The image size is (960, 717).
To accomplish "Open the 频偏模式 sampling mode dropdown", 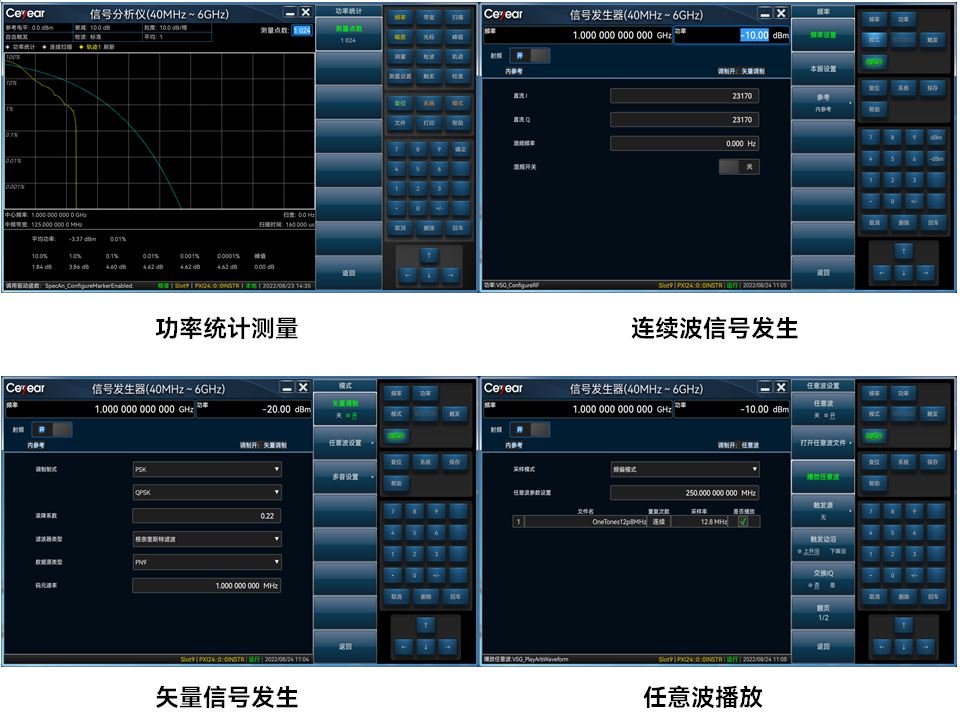I will pos(684,469).
